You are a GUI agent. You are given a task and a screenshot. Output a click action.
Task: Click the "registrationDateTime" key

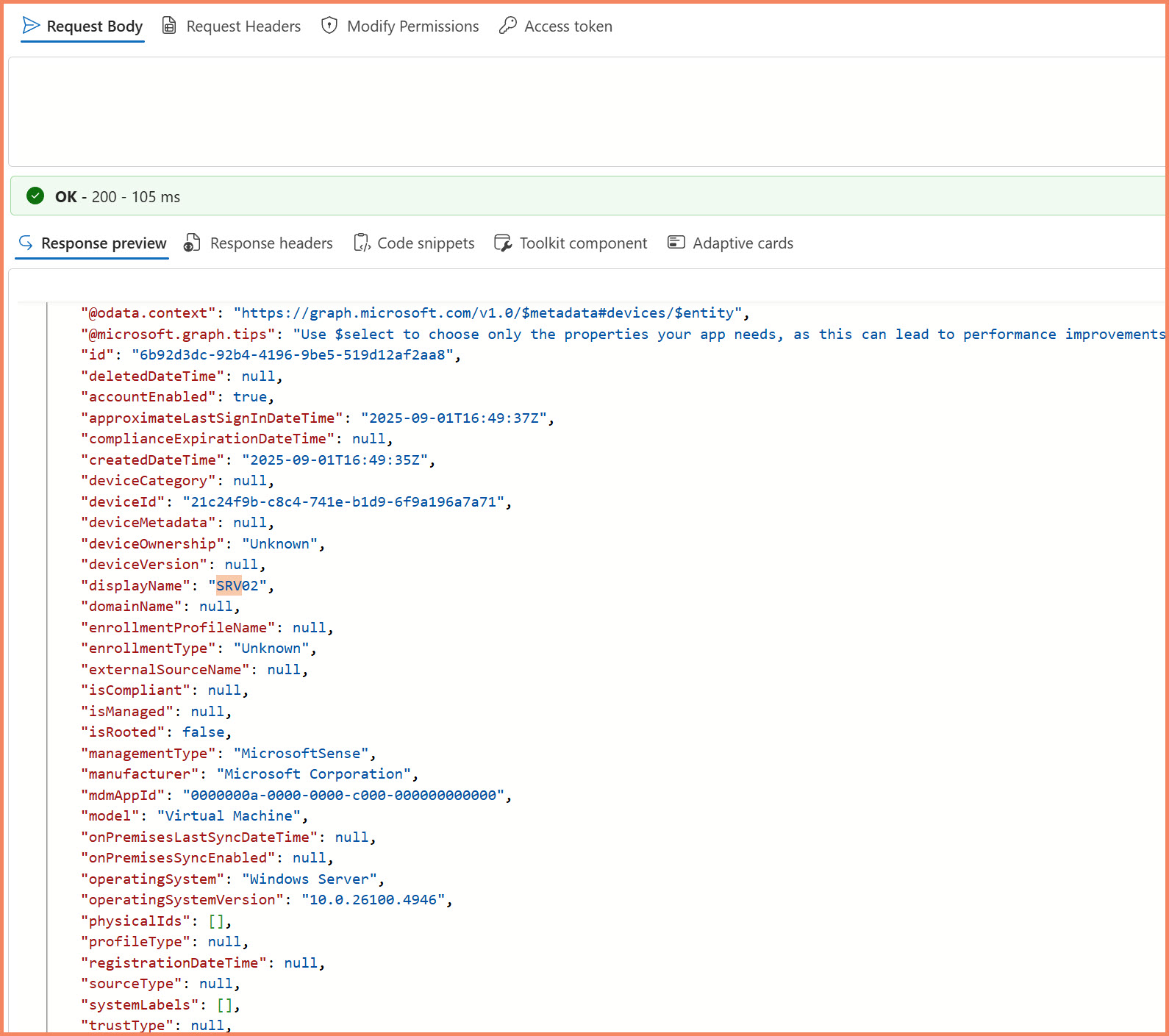click(174, 963)
